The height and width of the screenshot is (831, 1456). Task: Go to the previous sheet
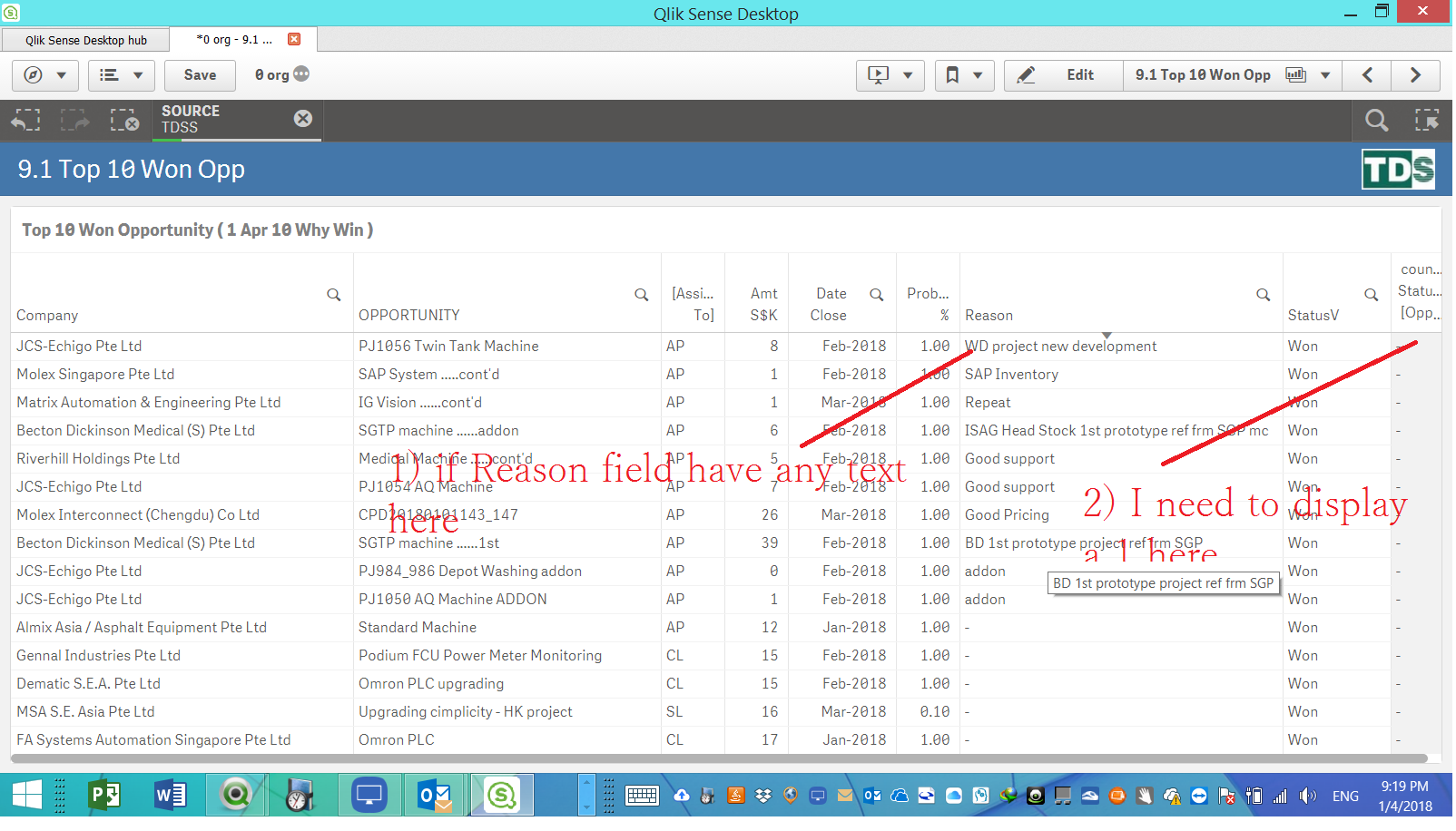tap(1367, 75)
